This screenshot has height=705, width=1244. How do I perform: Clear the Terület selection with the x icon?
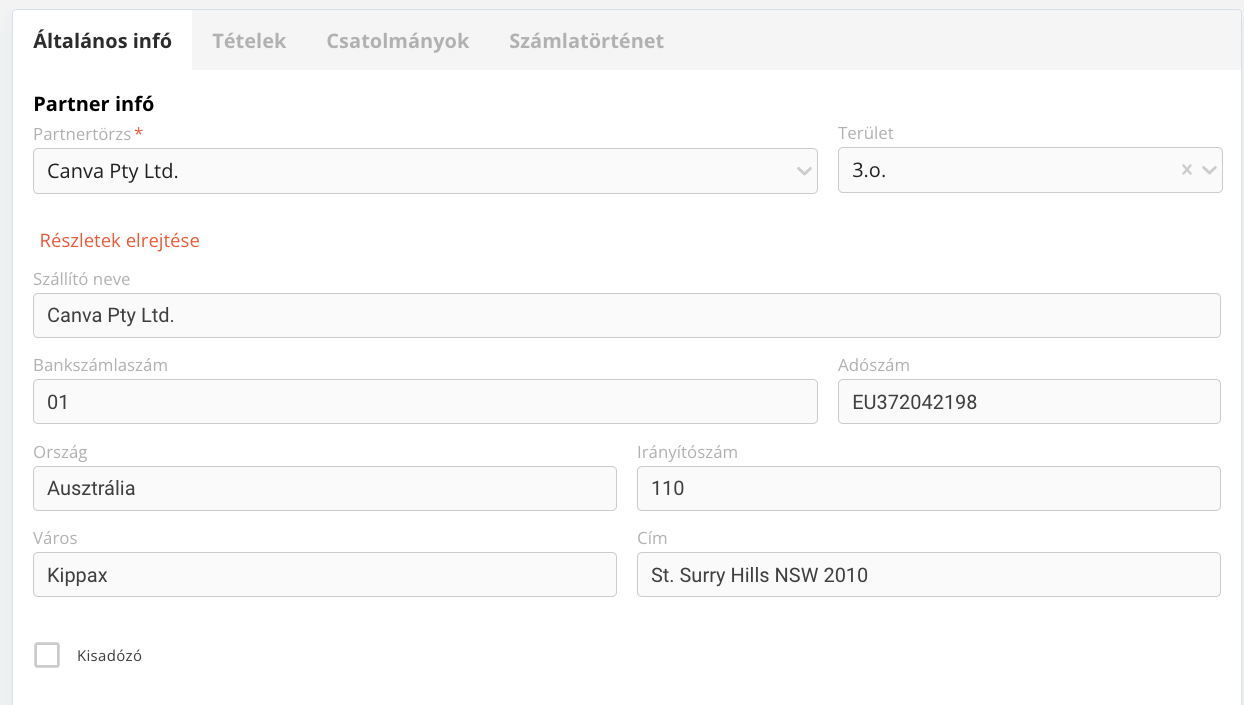1187,170
